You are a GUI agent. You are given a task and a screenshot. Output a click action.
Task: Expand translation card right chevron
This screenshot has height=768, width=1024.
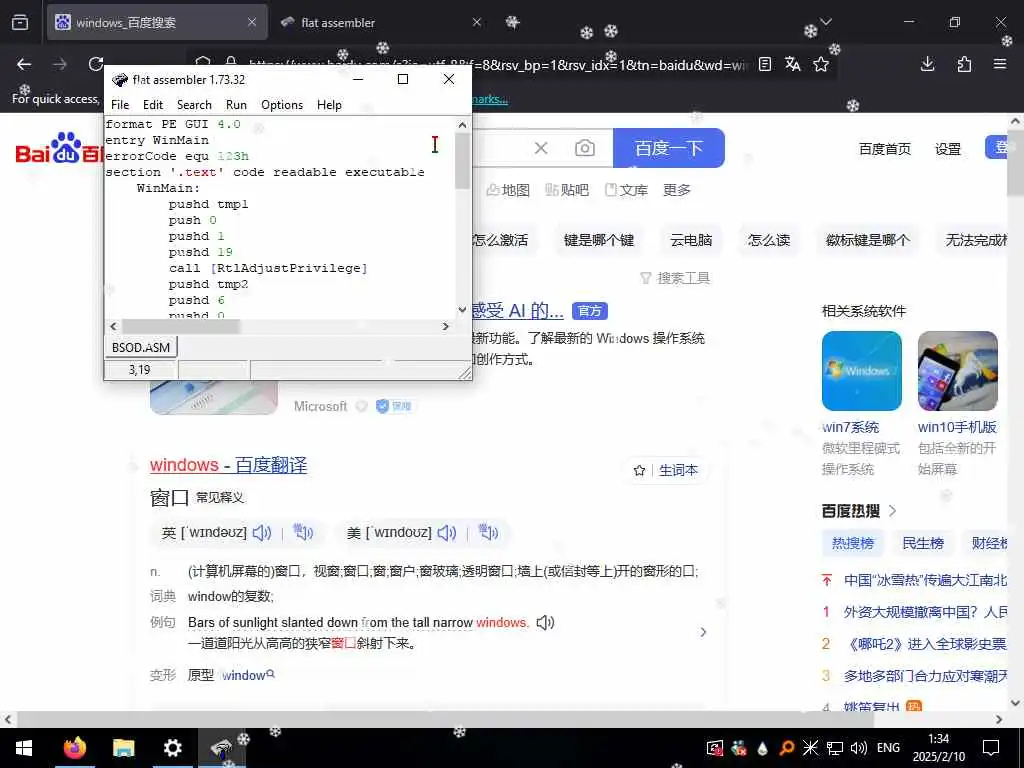click(703, 632)
